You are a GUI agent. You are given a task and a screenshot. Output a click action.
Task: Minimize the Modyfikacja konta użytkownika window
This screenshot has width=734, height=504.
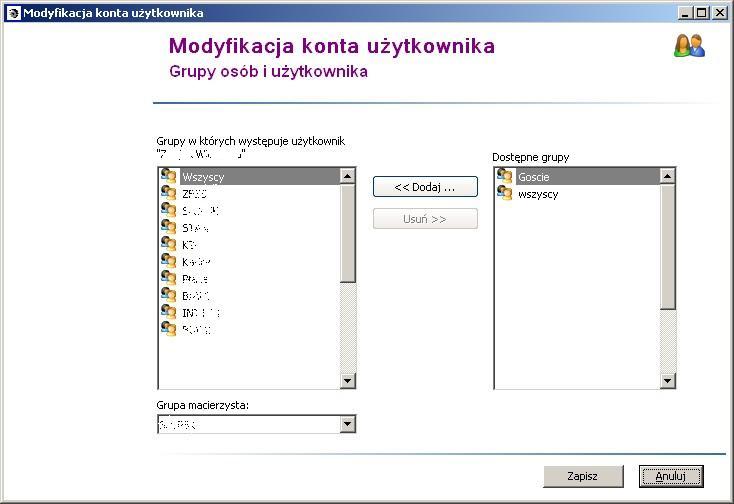click(685, 13)
